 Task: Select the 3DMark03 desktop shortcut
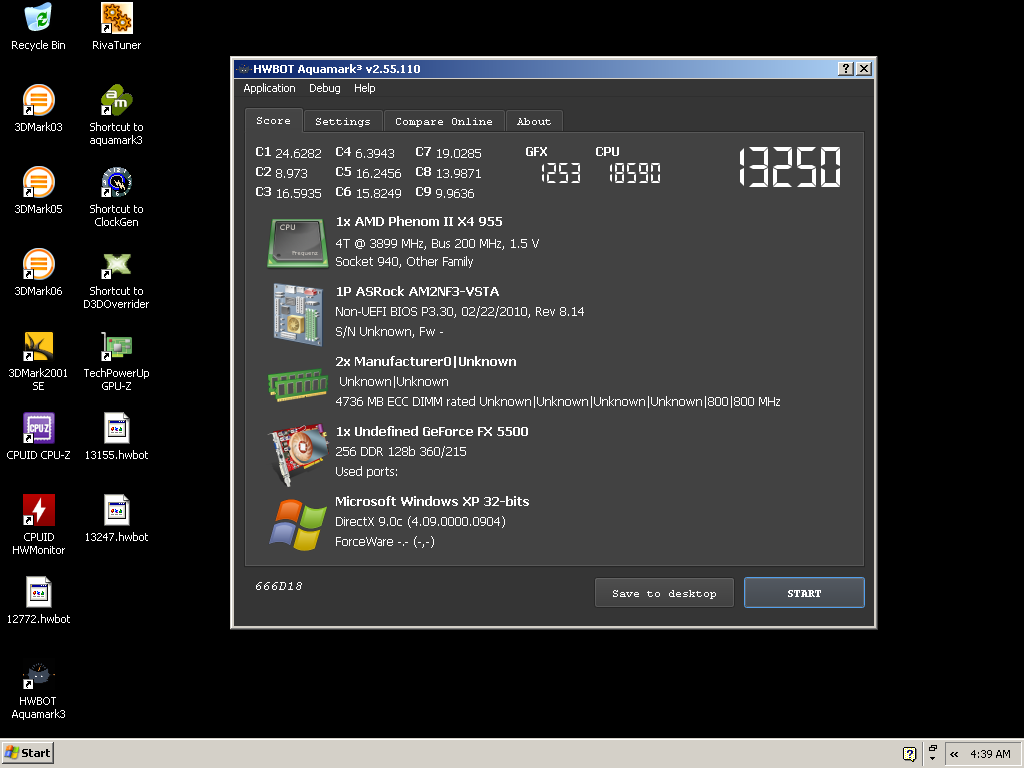point(39,109)
